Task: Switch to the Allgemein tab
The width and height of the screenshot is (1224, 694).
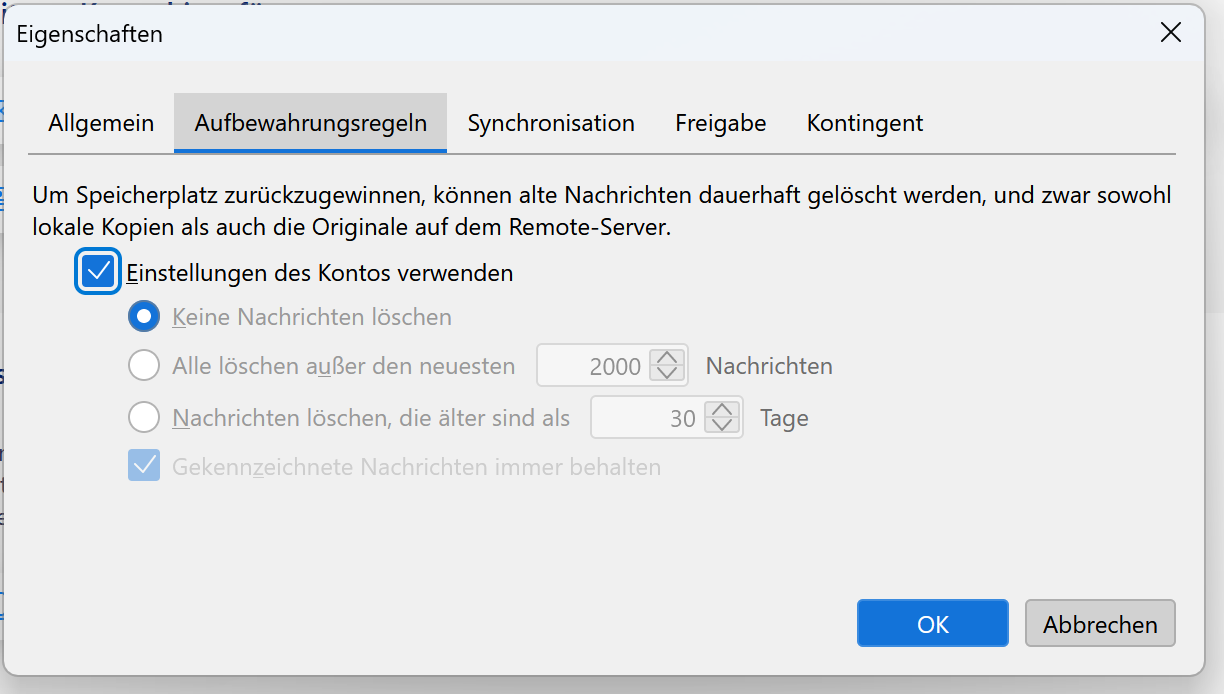Action: (101, 123)
